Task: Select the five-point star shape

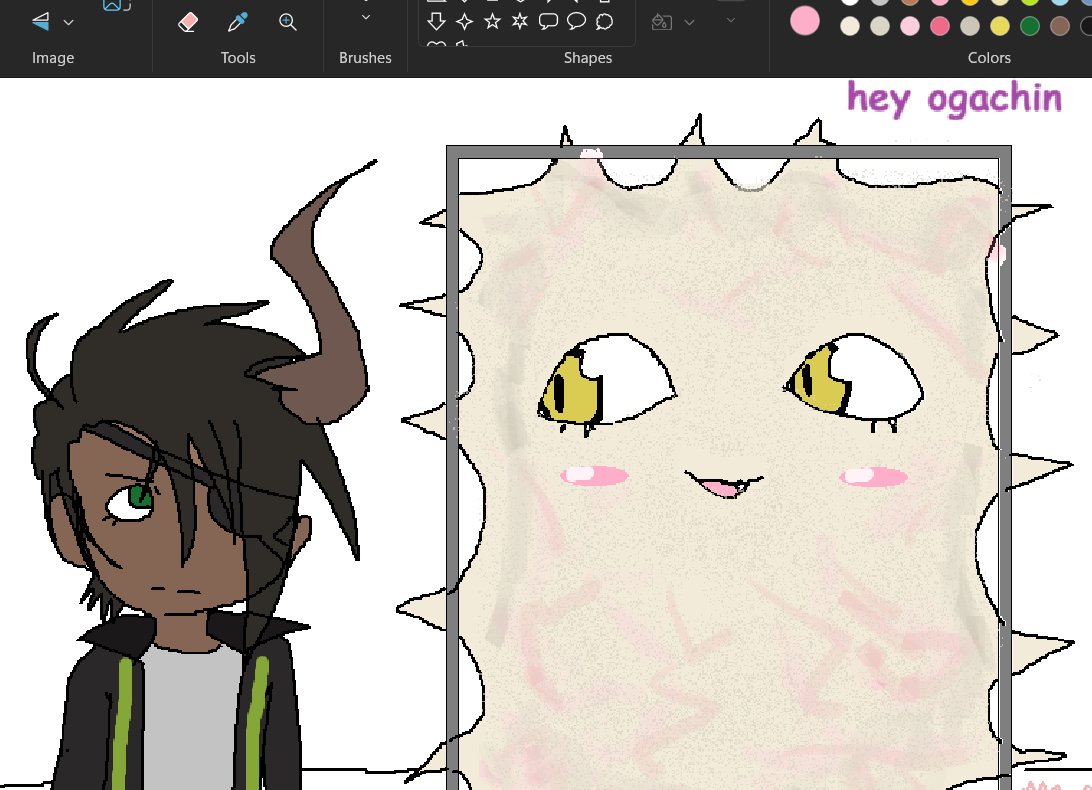Action: point(492,21)
